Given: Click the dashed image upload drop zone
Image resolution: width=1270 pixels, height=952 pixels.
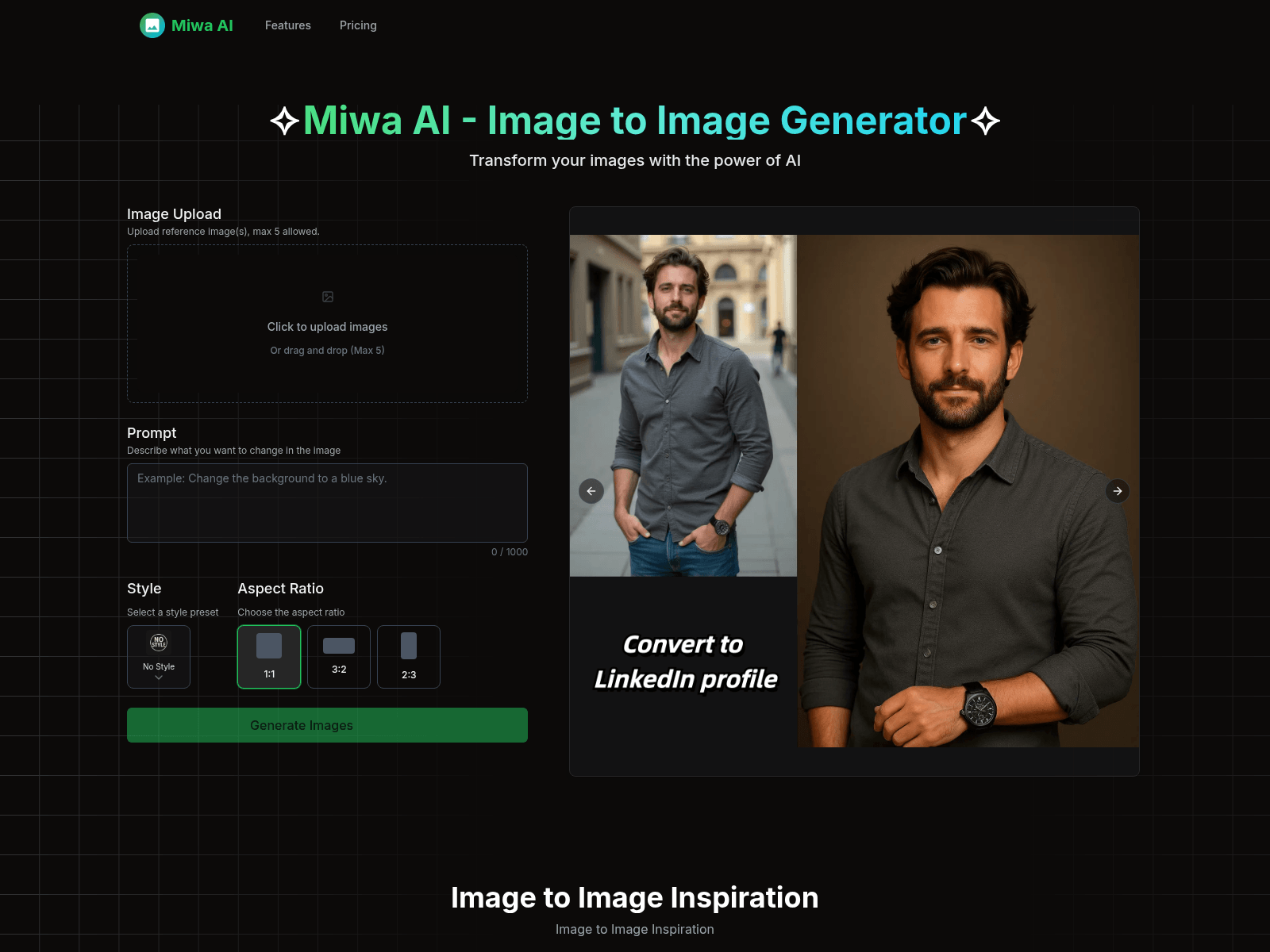Looking at the screenshot, I should 327,324.
